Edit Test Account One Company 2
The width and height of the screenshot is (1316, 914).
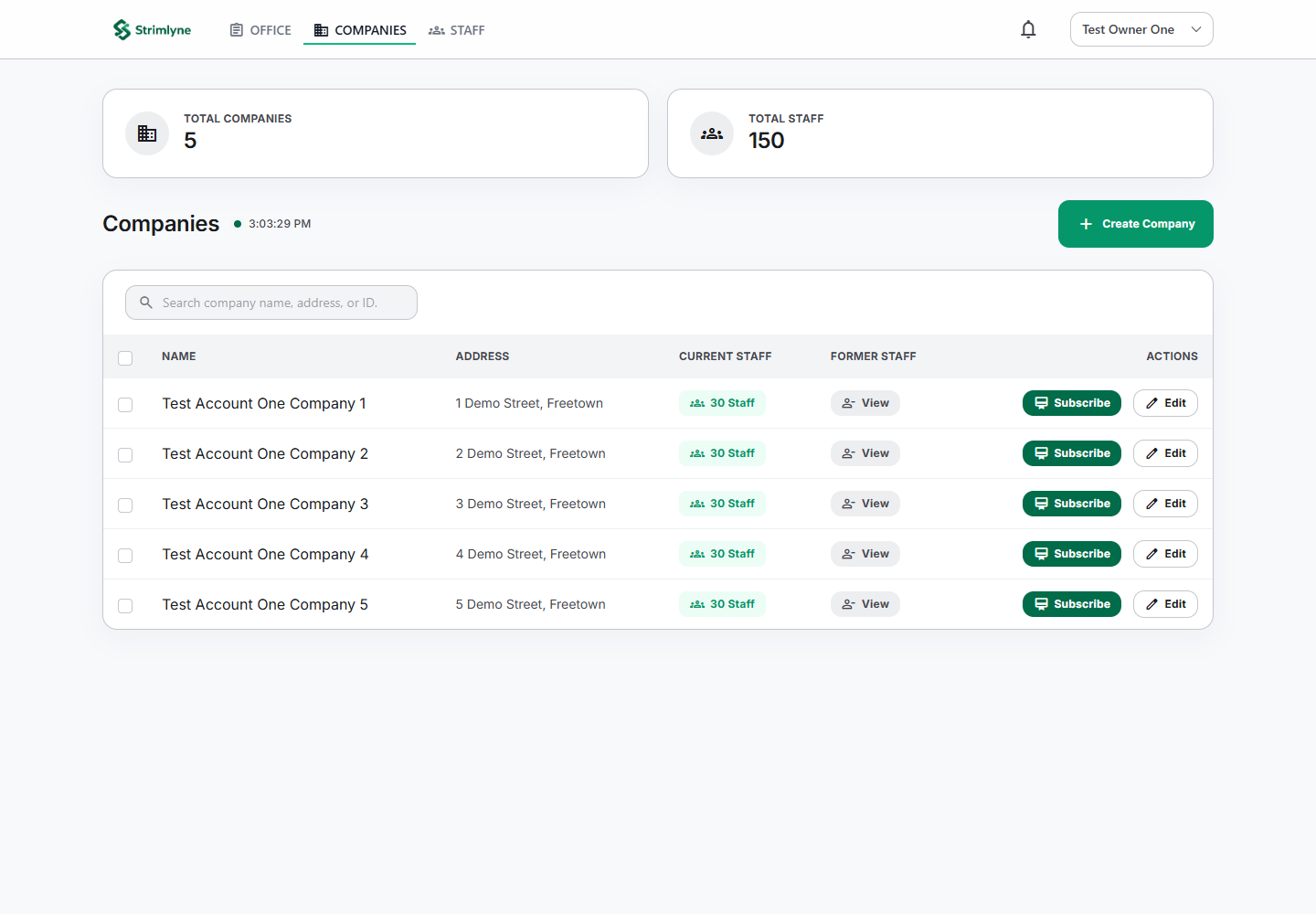click(x=1165, y=453)
